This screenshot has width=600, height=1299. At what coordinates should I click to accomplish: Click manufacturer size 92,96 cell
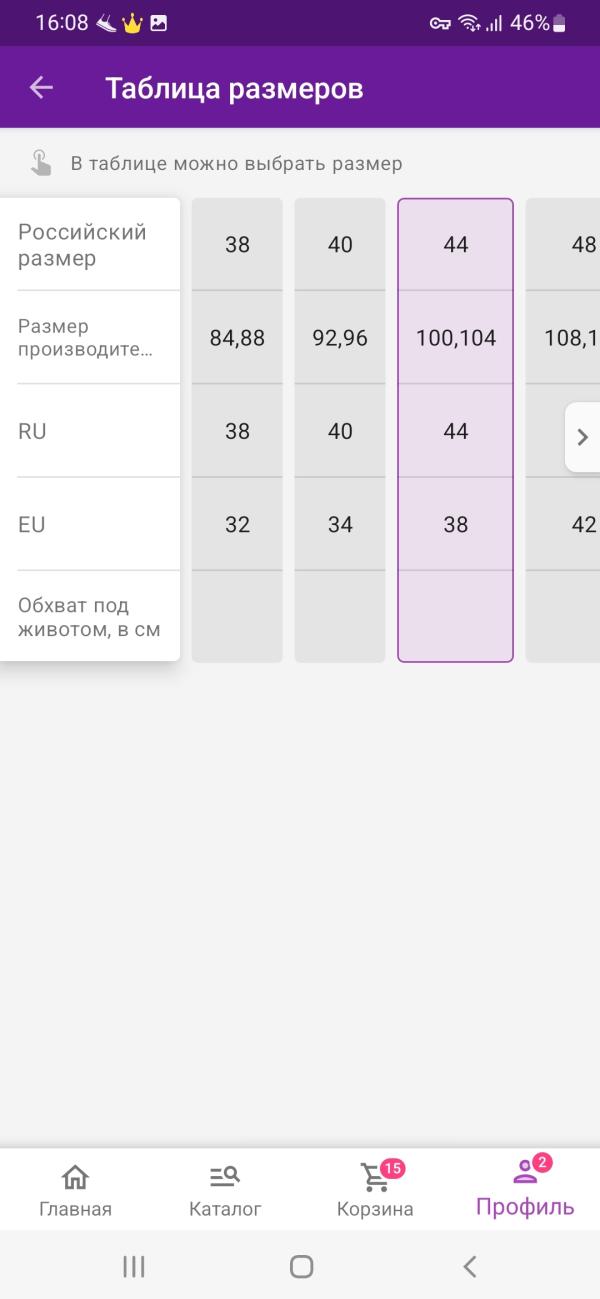click(340, 338)
